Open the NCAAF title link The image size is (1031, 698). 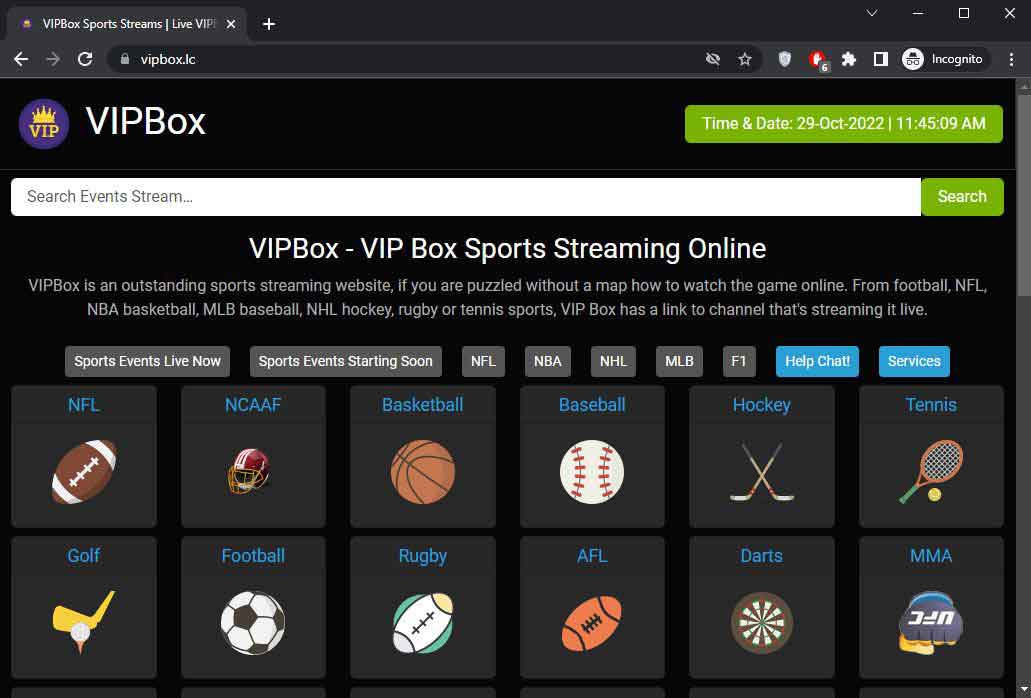[x=253, y=405]
